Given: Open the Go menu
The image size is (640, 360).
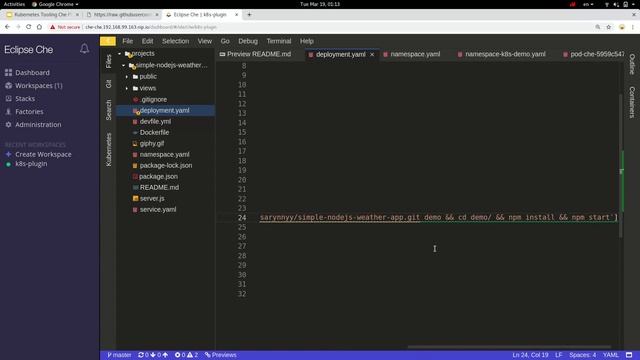Looking at the screenshot, I should click(x=225, y=41).
